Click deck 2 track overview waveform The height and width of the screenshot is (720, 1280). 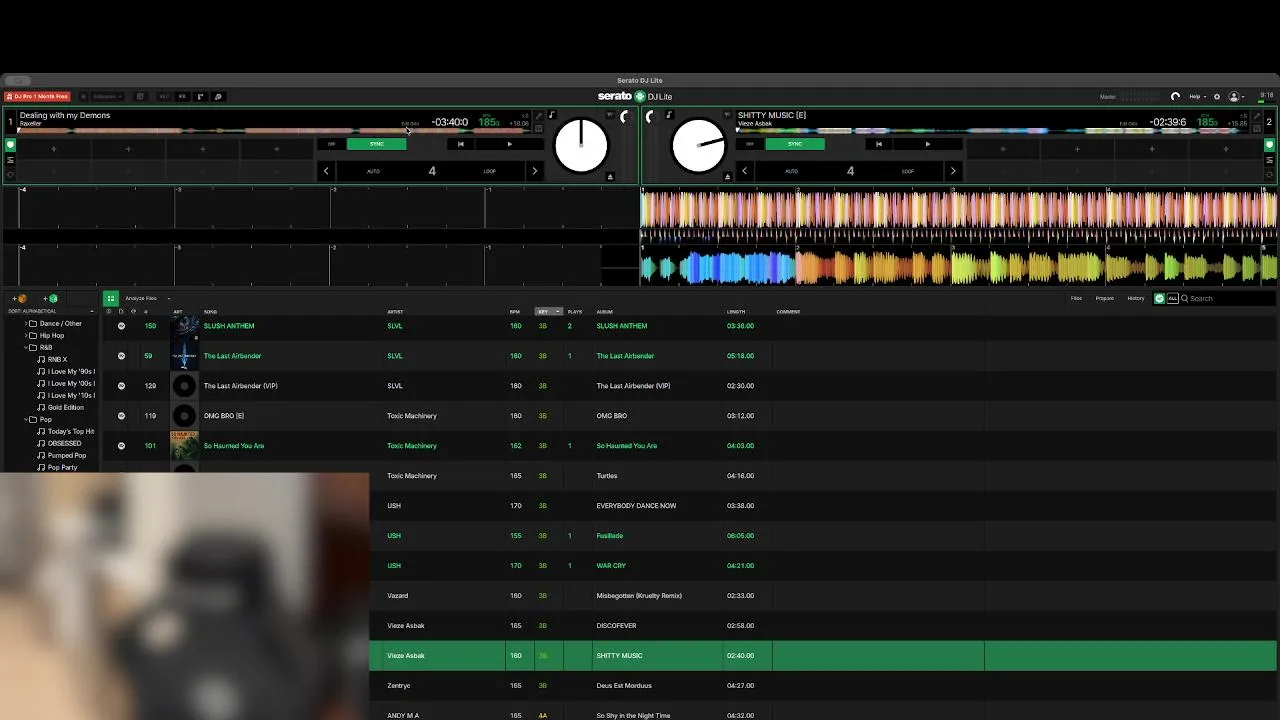[994, 130]
